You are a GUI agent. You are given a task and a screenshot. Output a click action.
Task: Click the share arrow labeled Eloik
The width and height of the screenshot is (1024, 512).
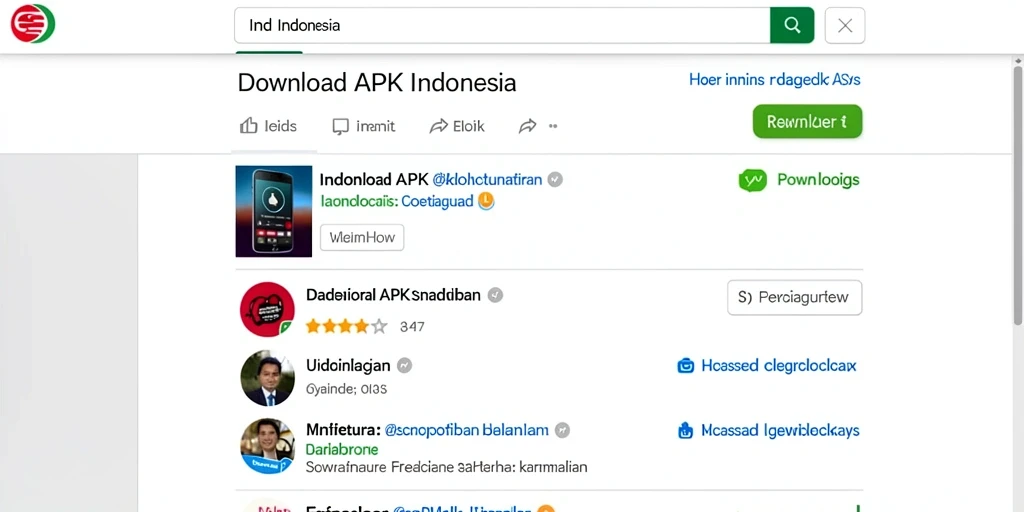point(438,126)
